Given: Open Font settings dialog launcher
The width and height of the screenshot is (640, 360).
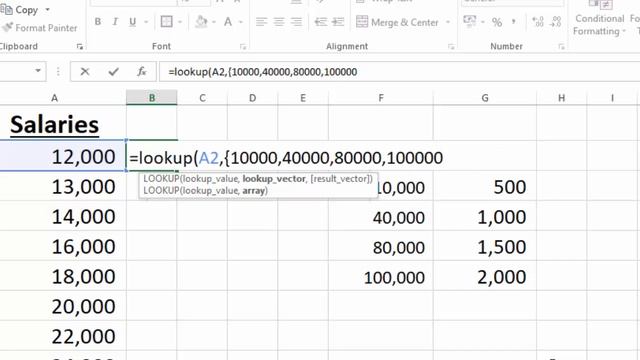Looking at the screenshot, I should point(243,47).
